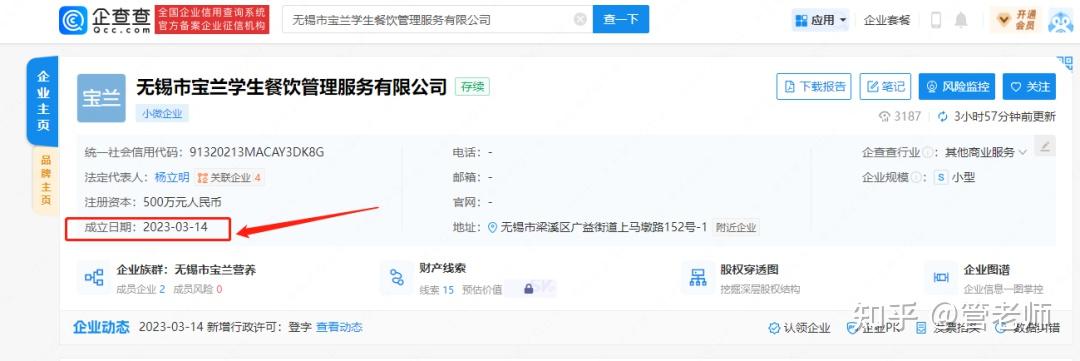Screen dimensions: 1080x361
Task: Click the 查一下 search button
Action: [x=621, y=19]
